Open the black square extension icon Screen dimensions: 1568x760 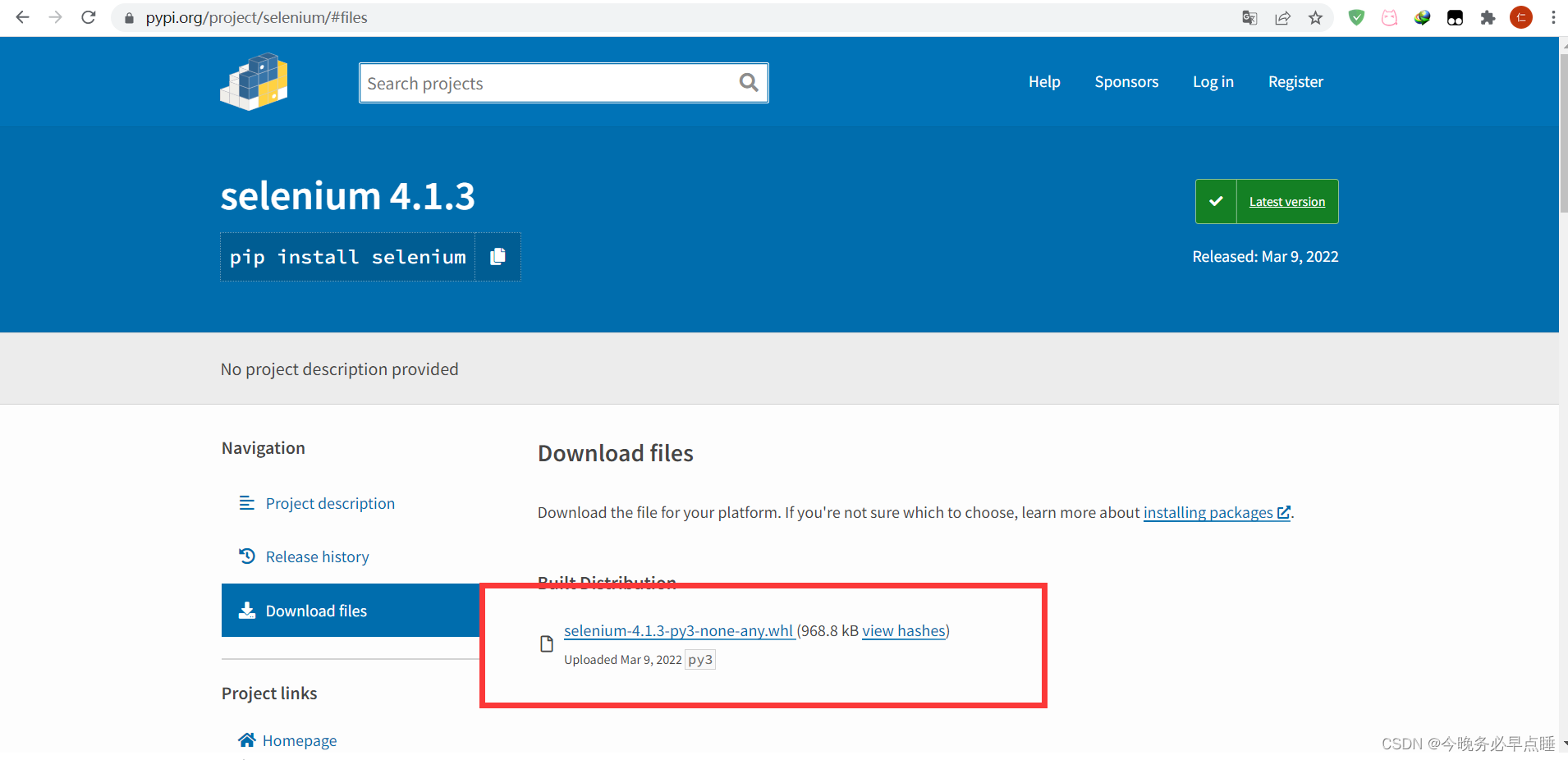1455,18
